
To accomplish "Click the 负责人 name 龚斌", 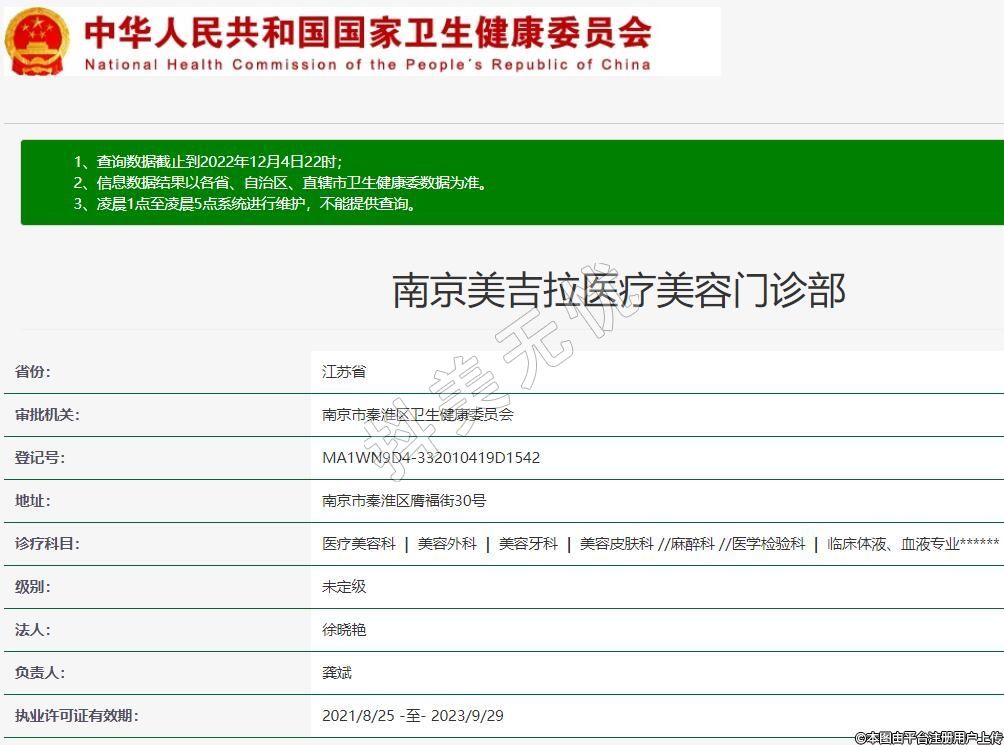I will [337, 673].
